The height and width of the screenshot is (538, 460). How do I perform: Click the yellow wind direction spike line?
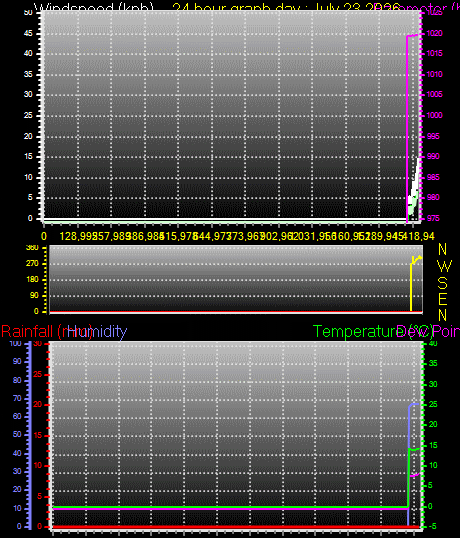click(x=411, y=286)
